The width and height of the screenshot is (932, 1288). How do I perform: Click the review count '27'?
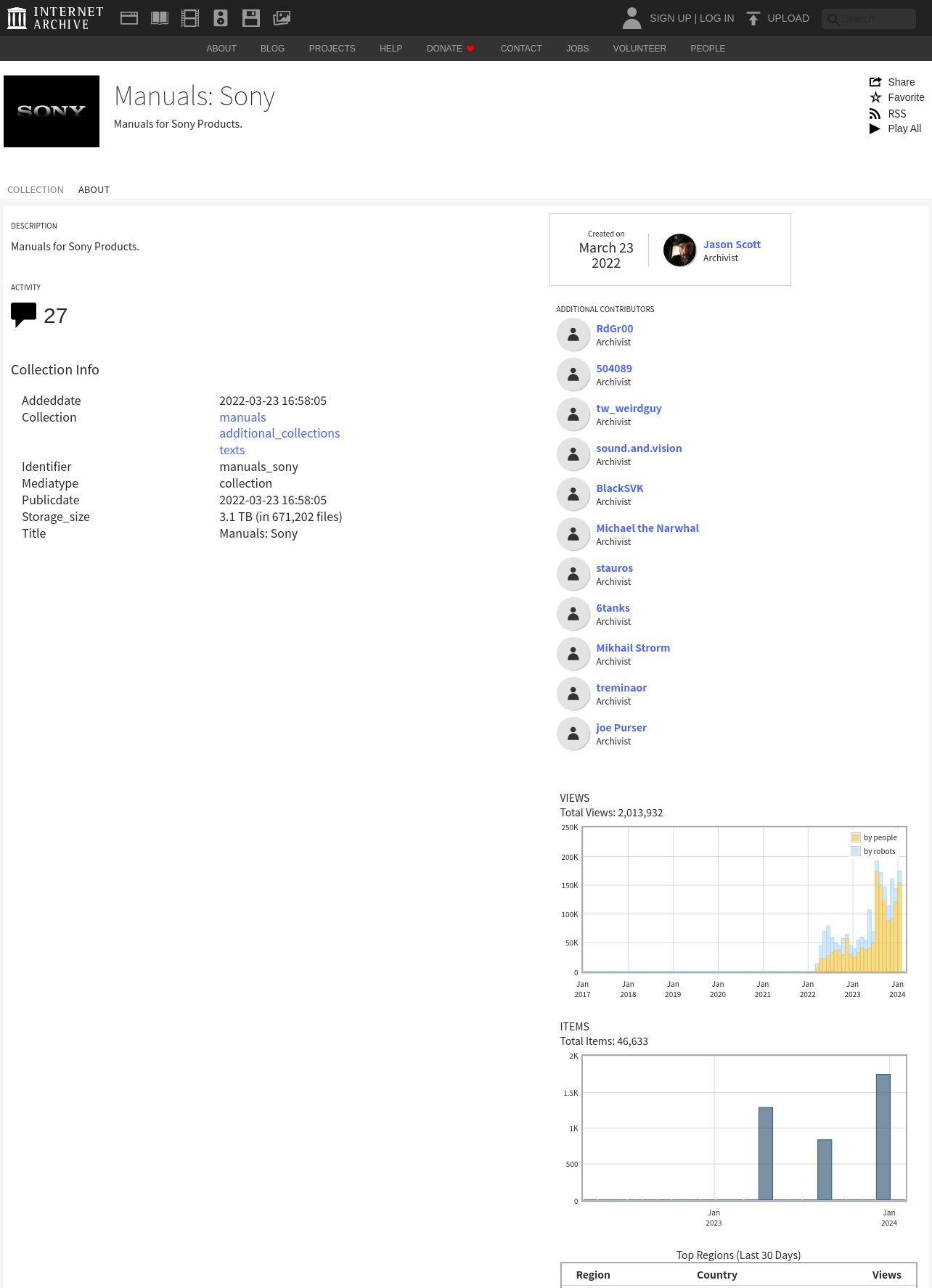pyautogui.click(x=55, y=316)
